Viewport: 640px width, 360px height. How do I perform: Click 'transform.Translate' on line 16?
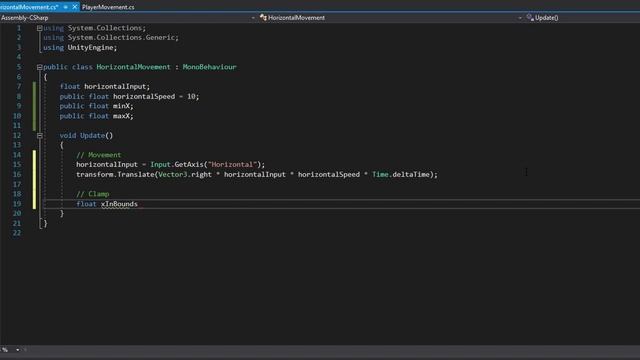pyautogui.click(x=116, y=175)
